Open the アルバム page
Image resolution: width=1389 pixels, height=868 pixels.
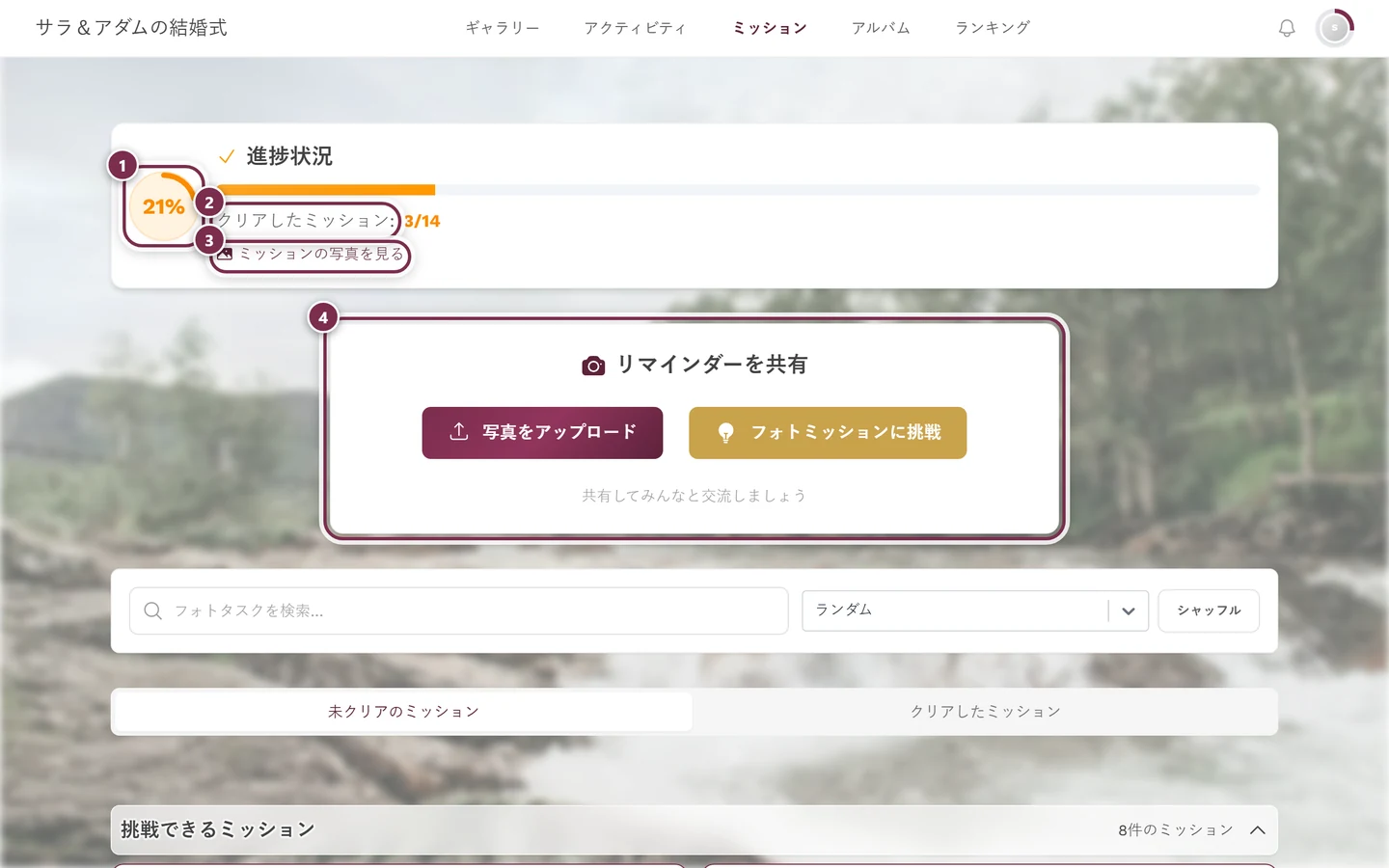point(881,28)
